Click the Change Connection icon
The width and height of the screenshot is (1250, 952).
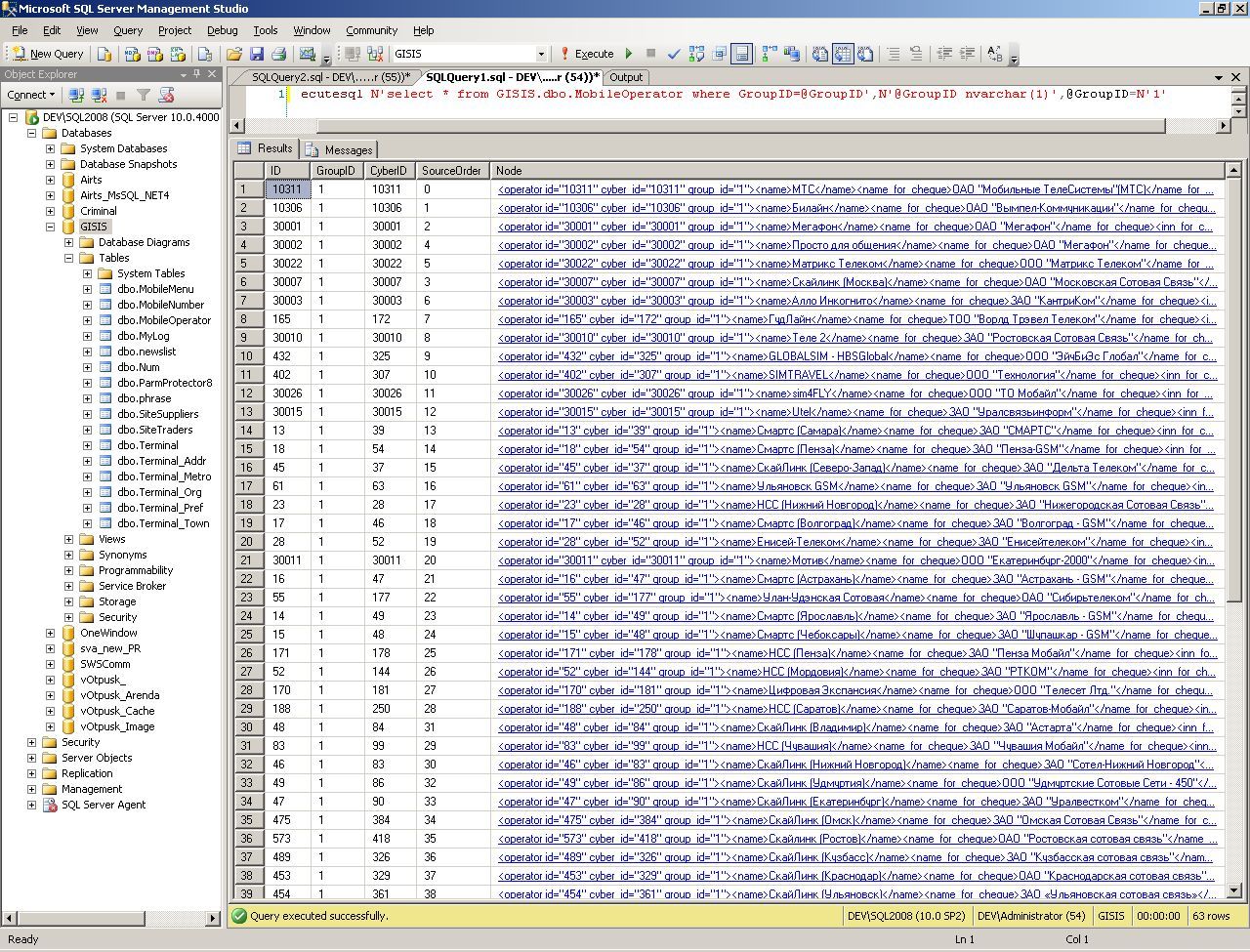pyautogui.click(x=374, y=54)
